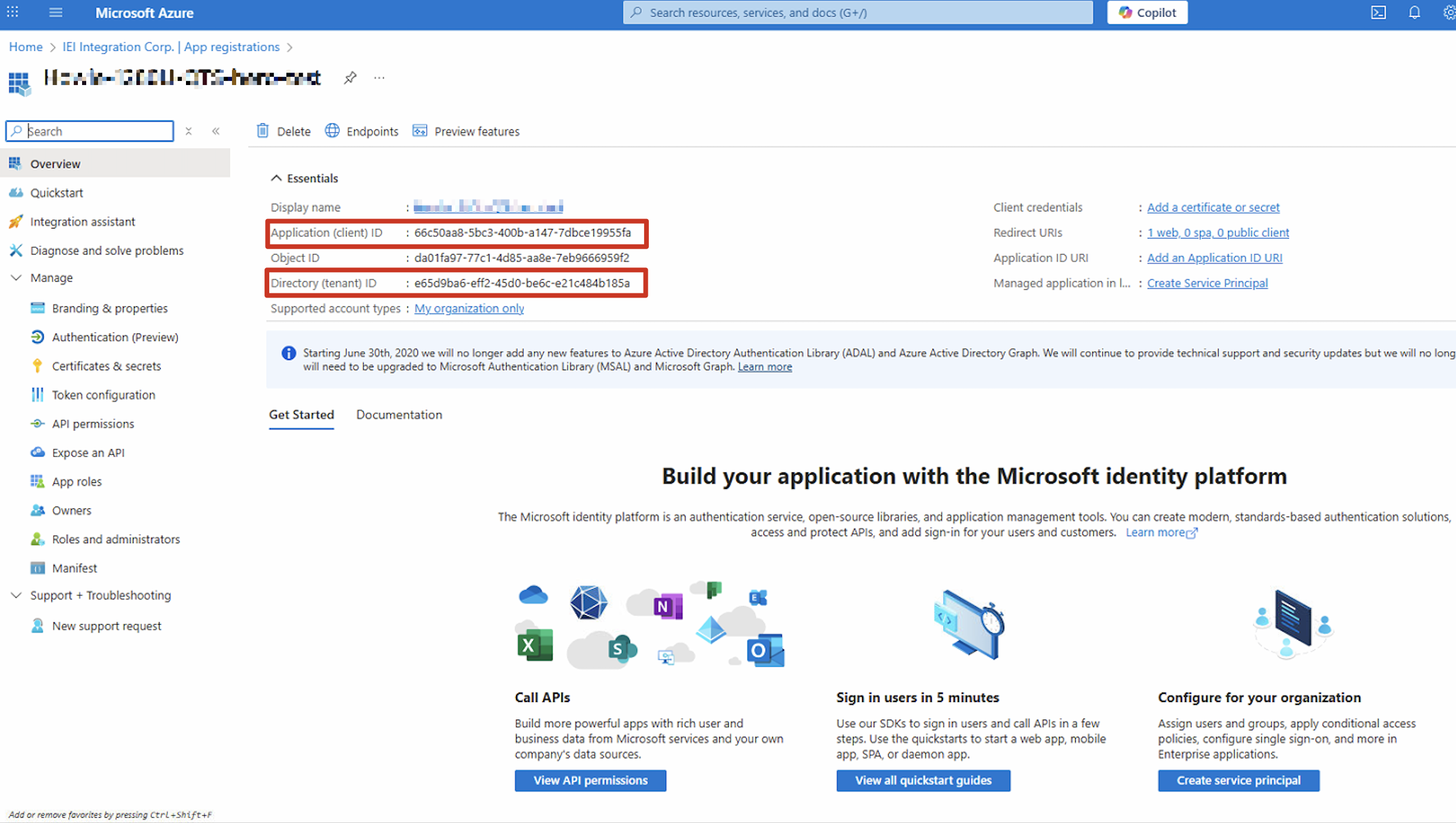1456x823 pixels.
Task: Click the Delete trash icon
Action: [263, 131]
